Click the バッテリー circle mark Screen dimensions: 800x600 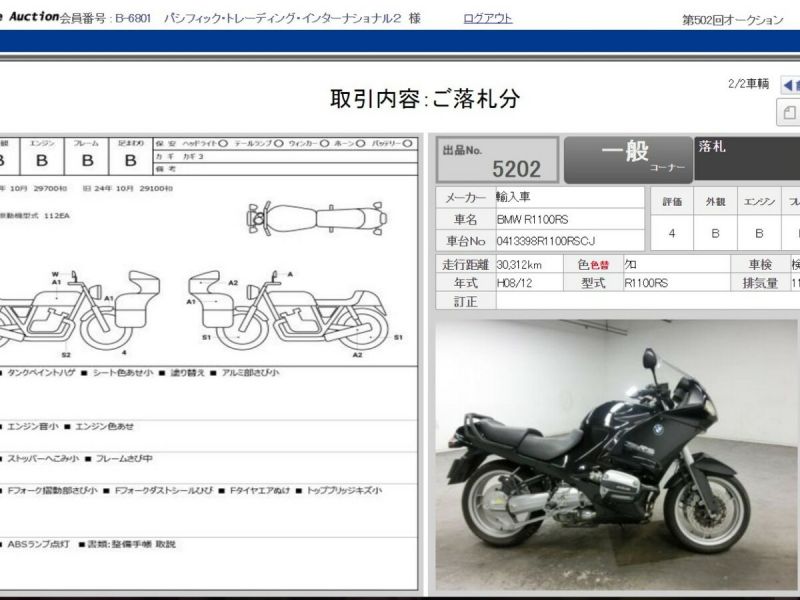(x=407, y=144)
